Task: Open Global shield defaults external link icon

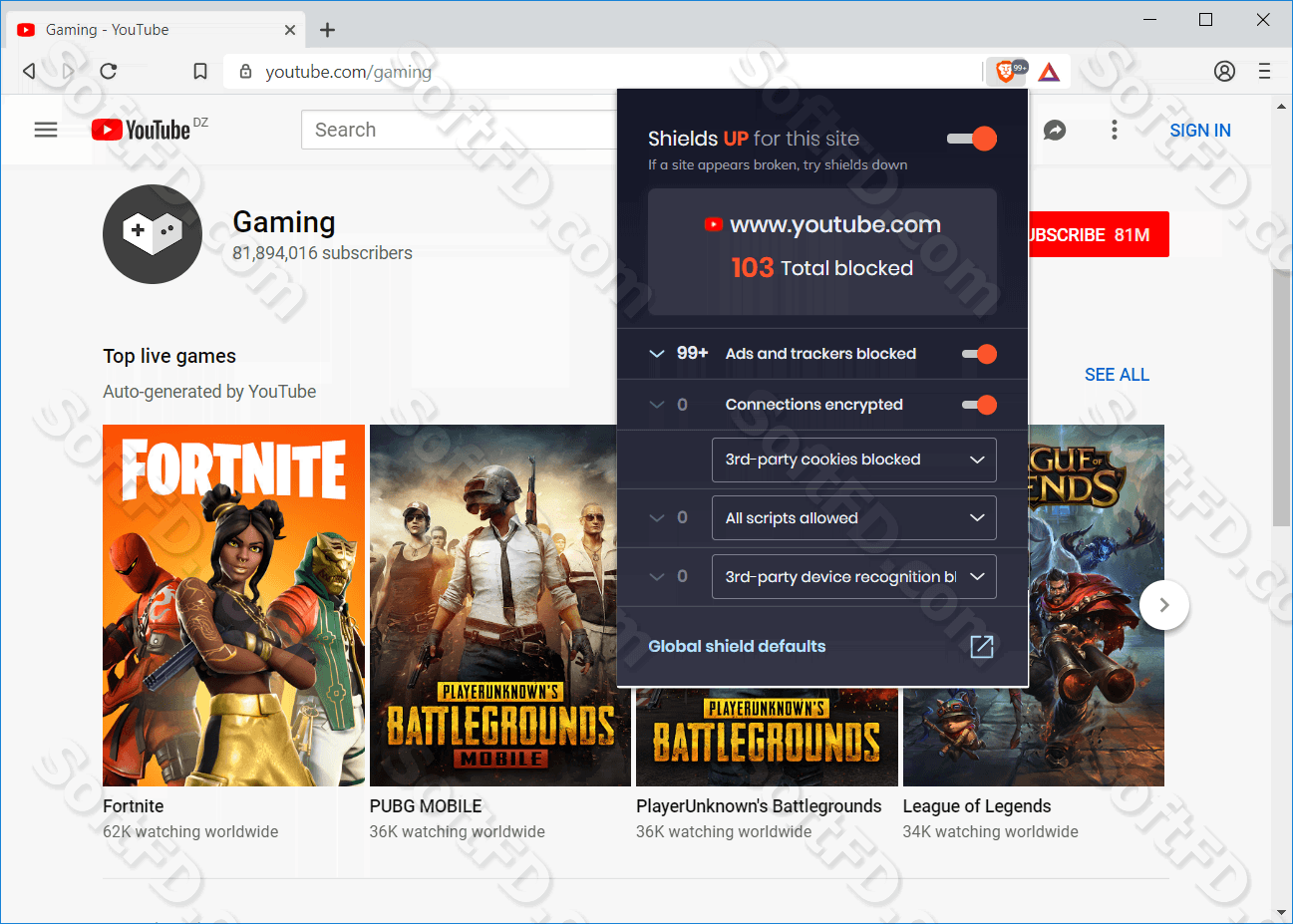Action: 982,646
